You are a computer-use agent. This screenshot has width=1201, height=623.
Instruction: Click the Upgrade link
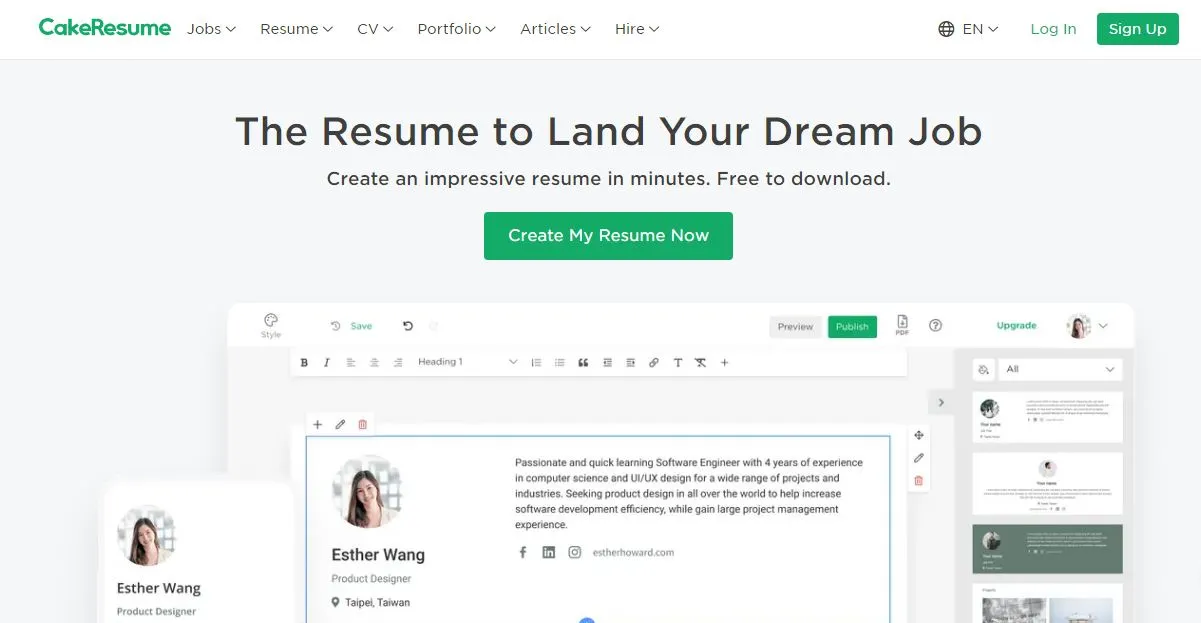pos(1016,326)
